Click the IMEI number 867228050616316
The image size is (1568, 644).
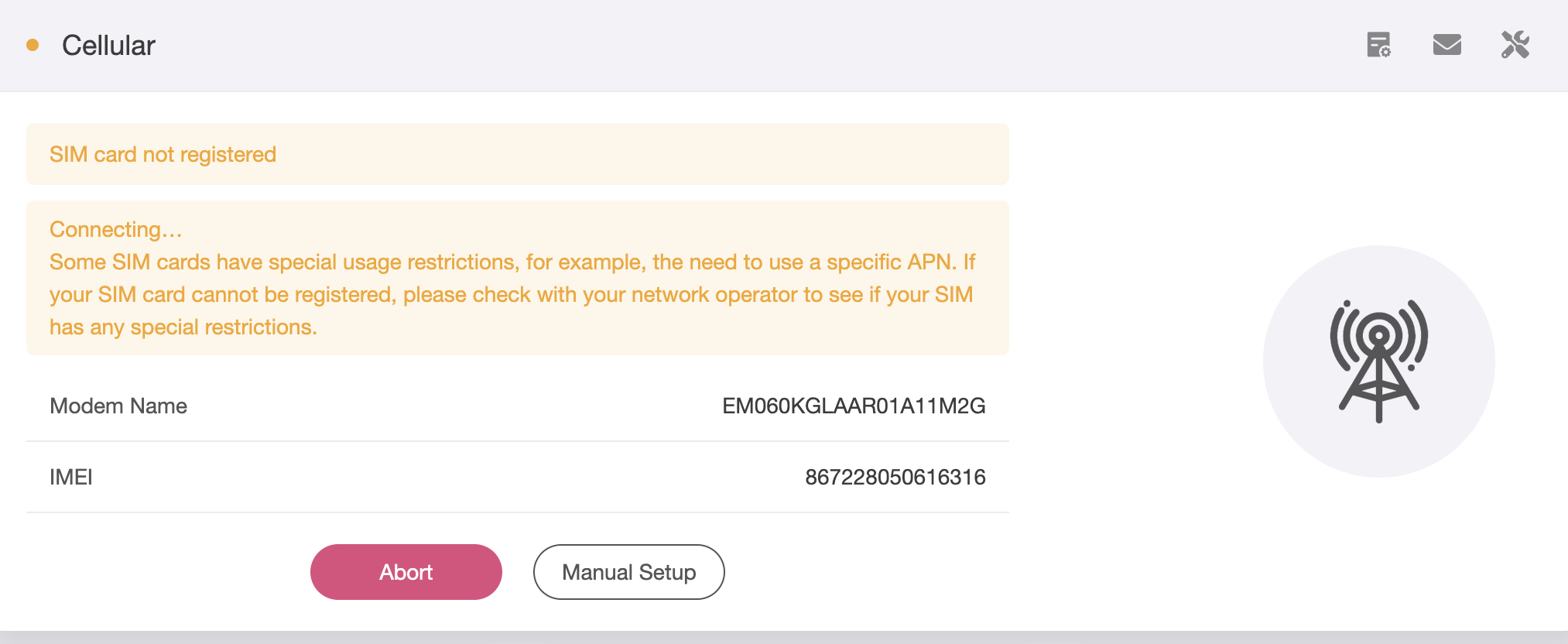895,477
